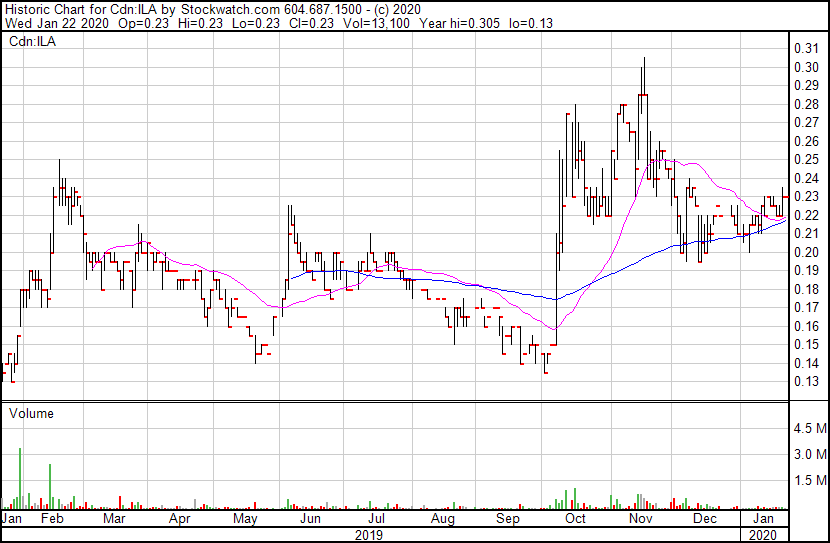Click the 0.22 price axis label
Screen dimensions: 830x543
tap(806, 215)
